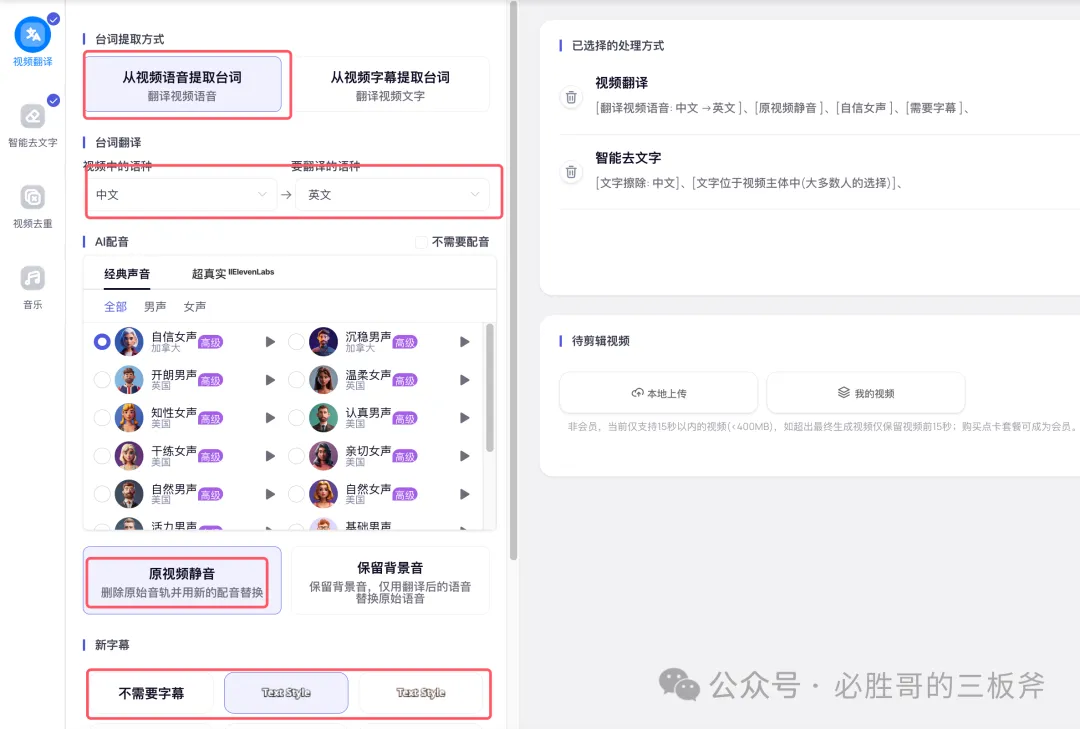The image size is (1080, 729).
Task: Preview the 温柔女声 voice
Action: [x=465, y=380]
